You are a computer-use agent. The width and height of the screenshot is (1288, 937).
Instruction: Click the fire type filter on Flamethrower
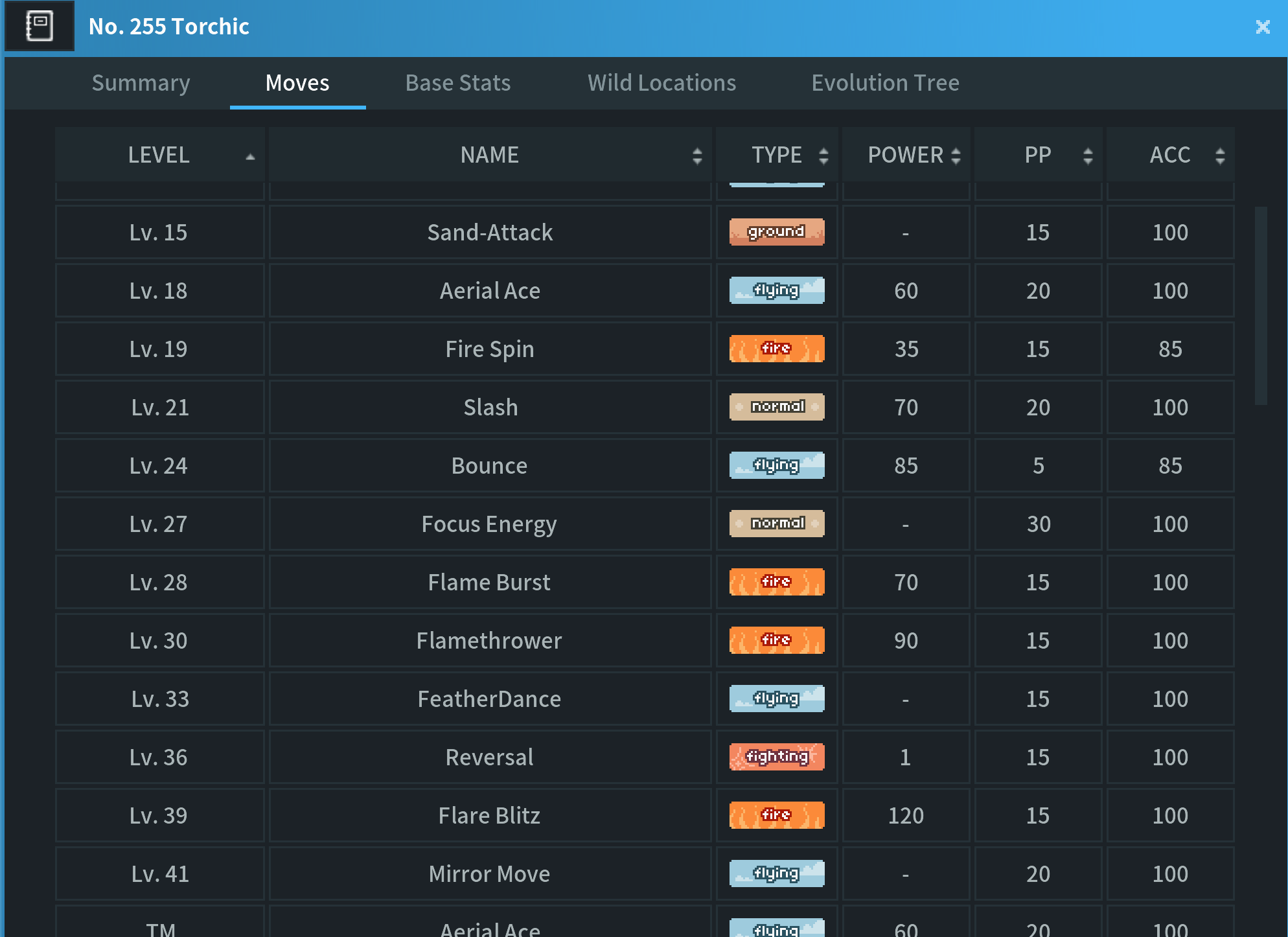(777, 639)
